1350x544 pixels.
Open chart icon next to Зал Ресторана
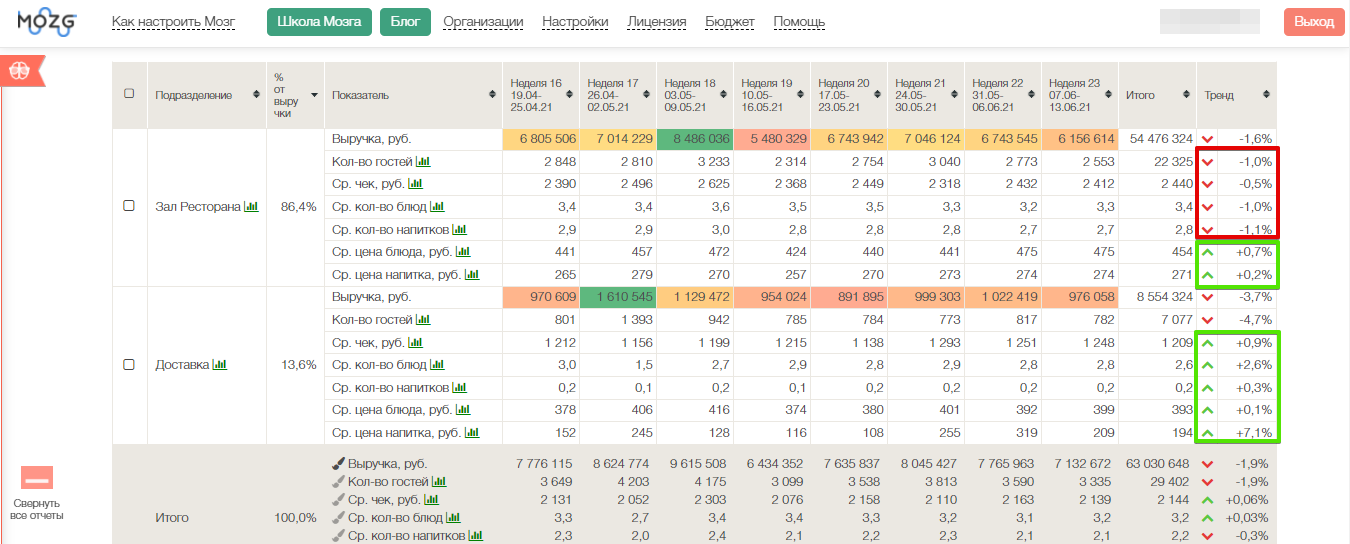point(251,207)
